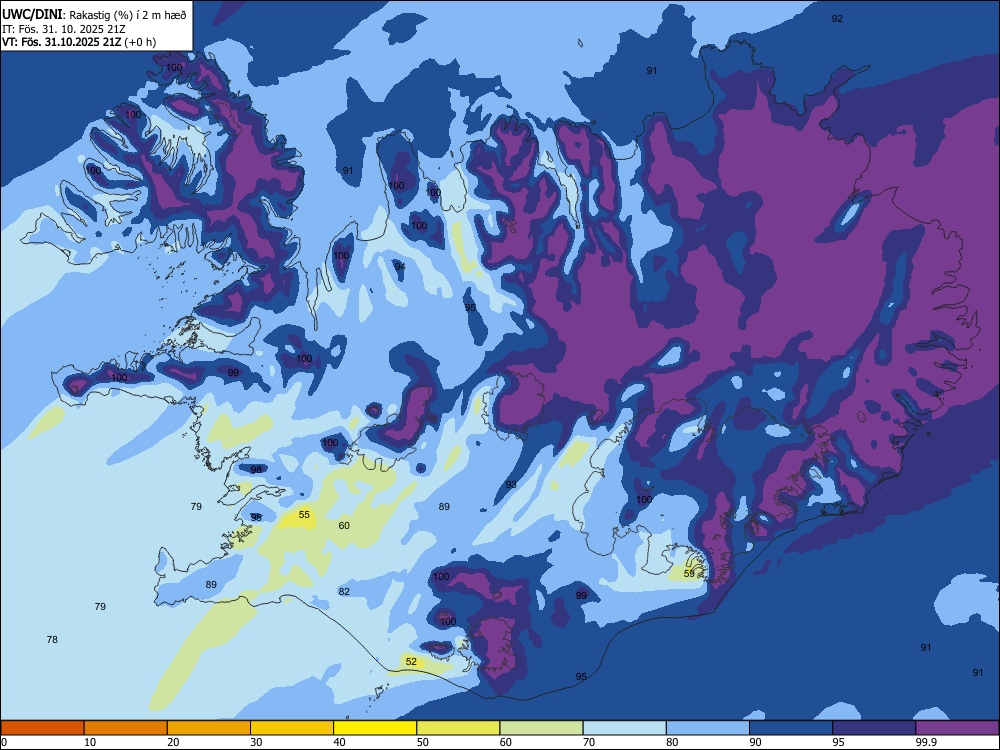Click the legend label '90'
This screenshot has width=1000, height=750.
(756, 742)
